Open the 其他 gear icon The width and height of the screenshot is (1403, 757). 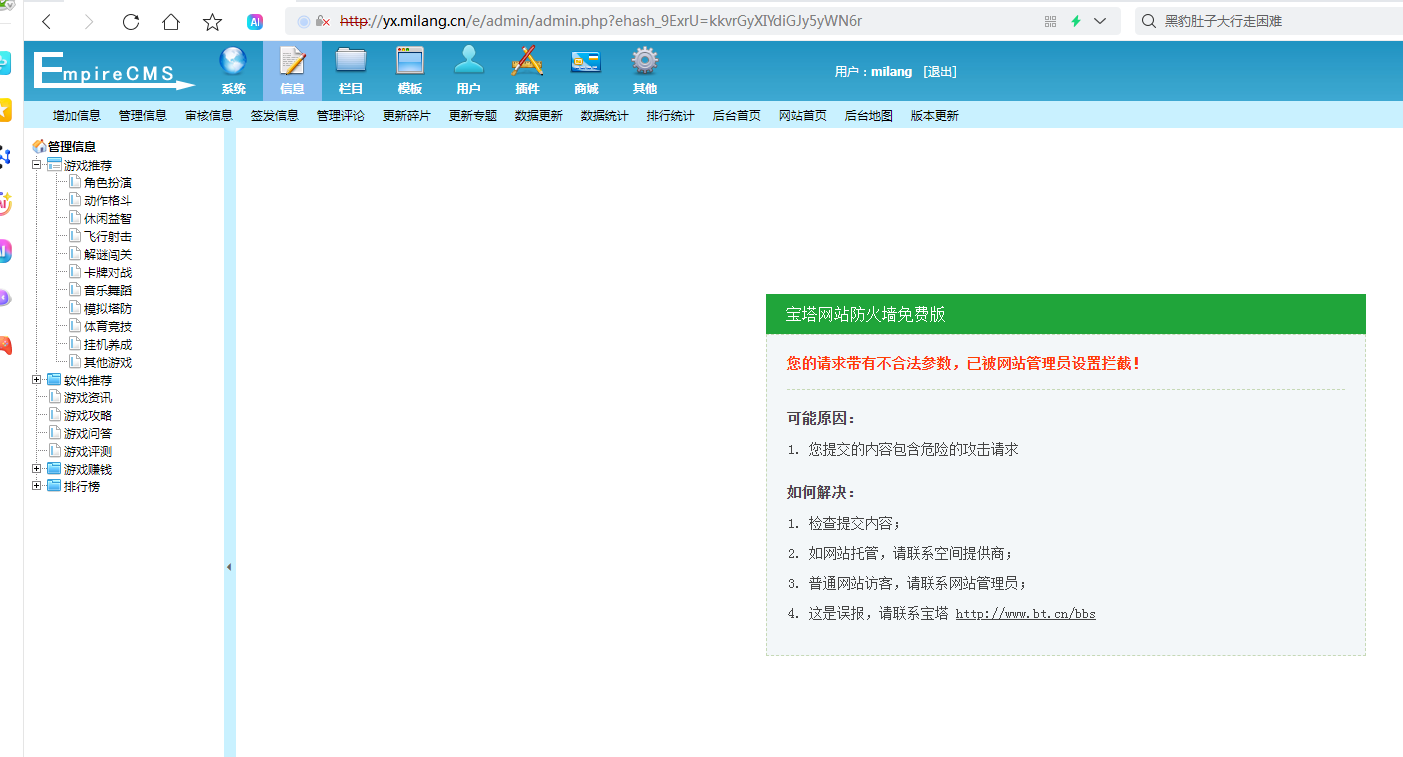[645, 62]
